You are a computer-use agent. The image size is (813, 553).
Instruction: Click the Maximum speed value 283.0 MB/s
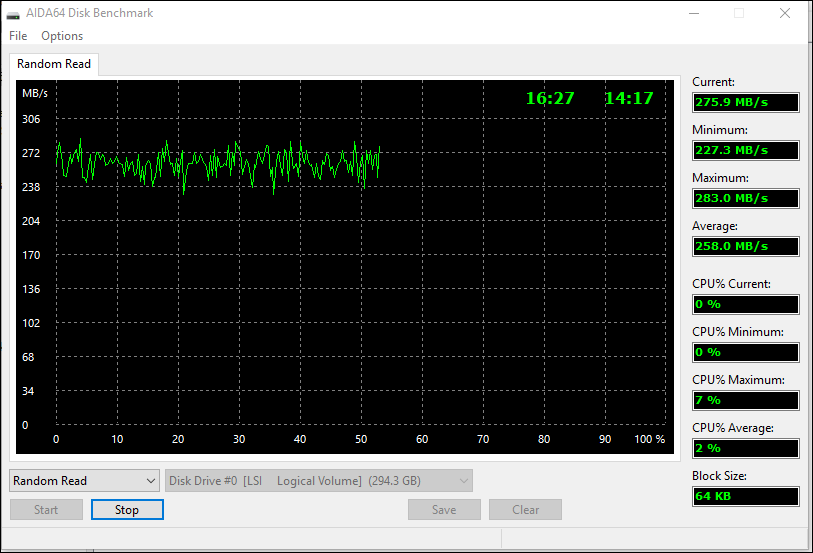746,198
